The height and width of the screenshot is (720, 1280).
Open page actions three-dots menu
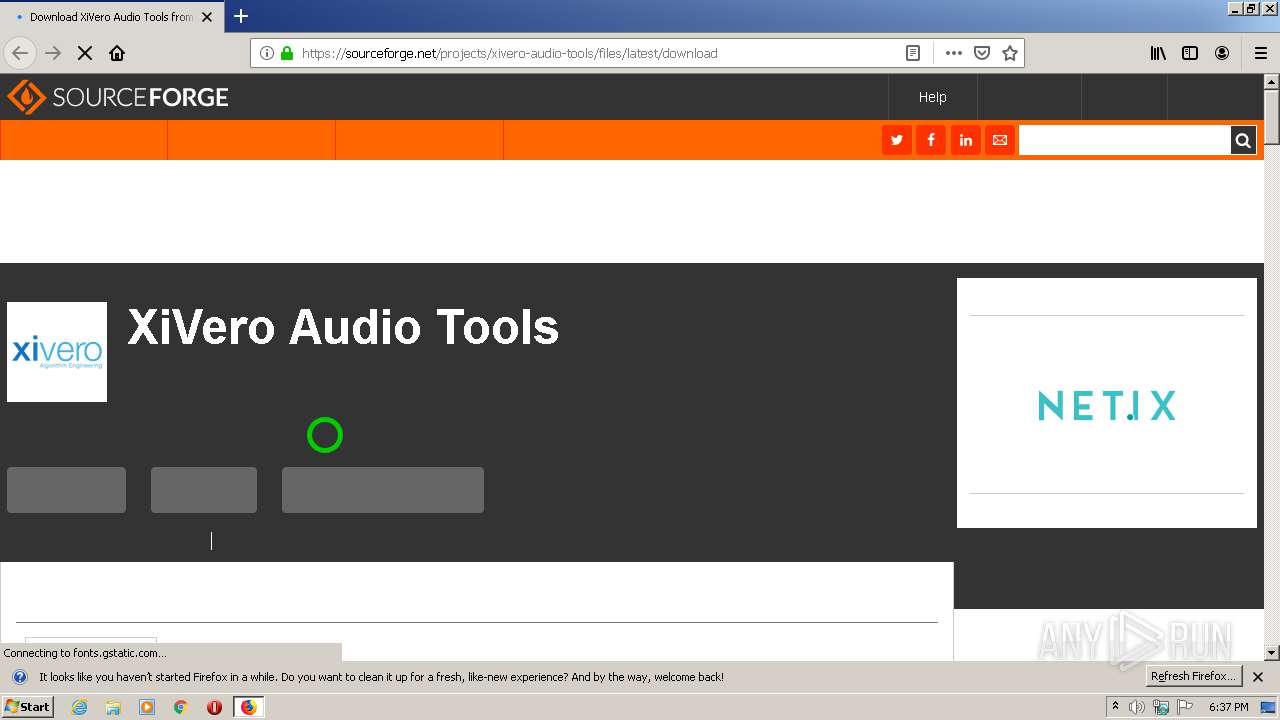tap(954, 53)
